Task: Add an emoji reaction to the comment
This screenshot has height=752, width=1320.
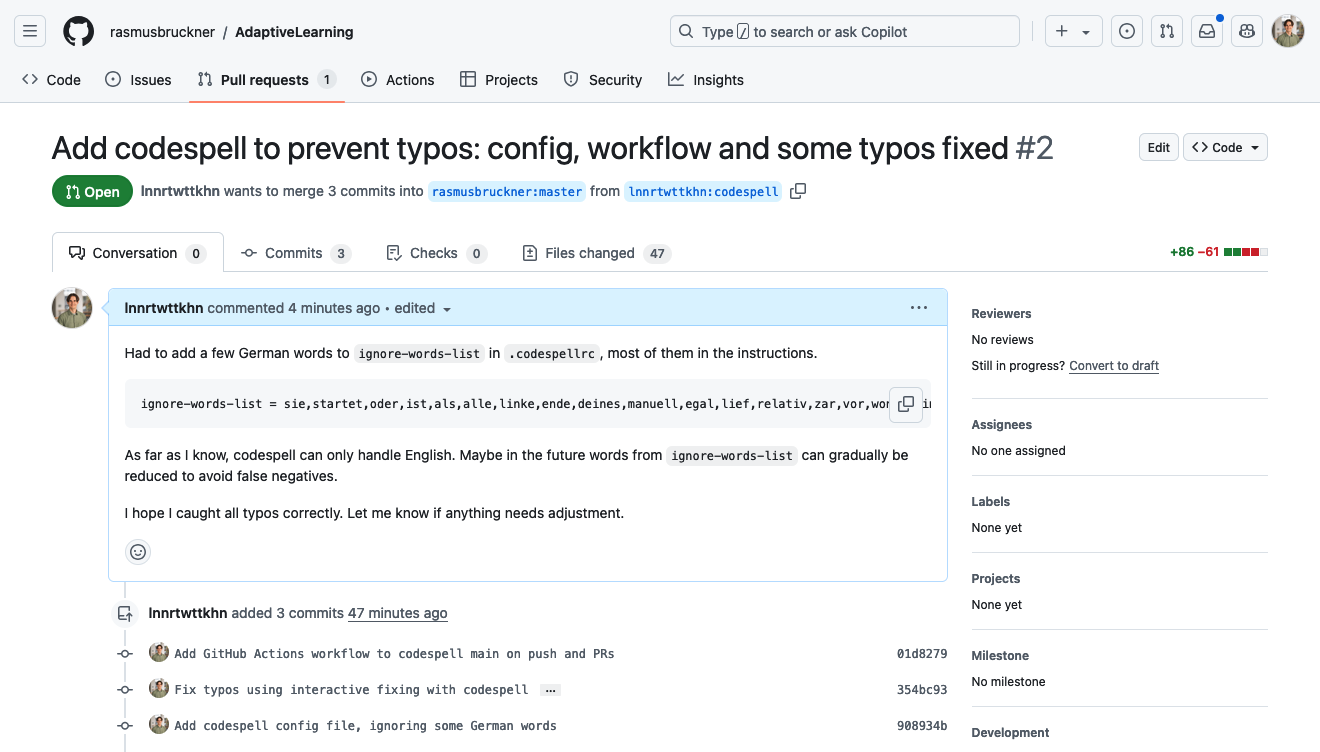Action: tap(138, 551)
